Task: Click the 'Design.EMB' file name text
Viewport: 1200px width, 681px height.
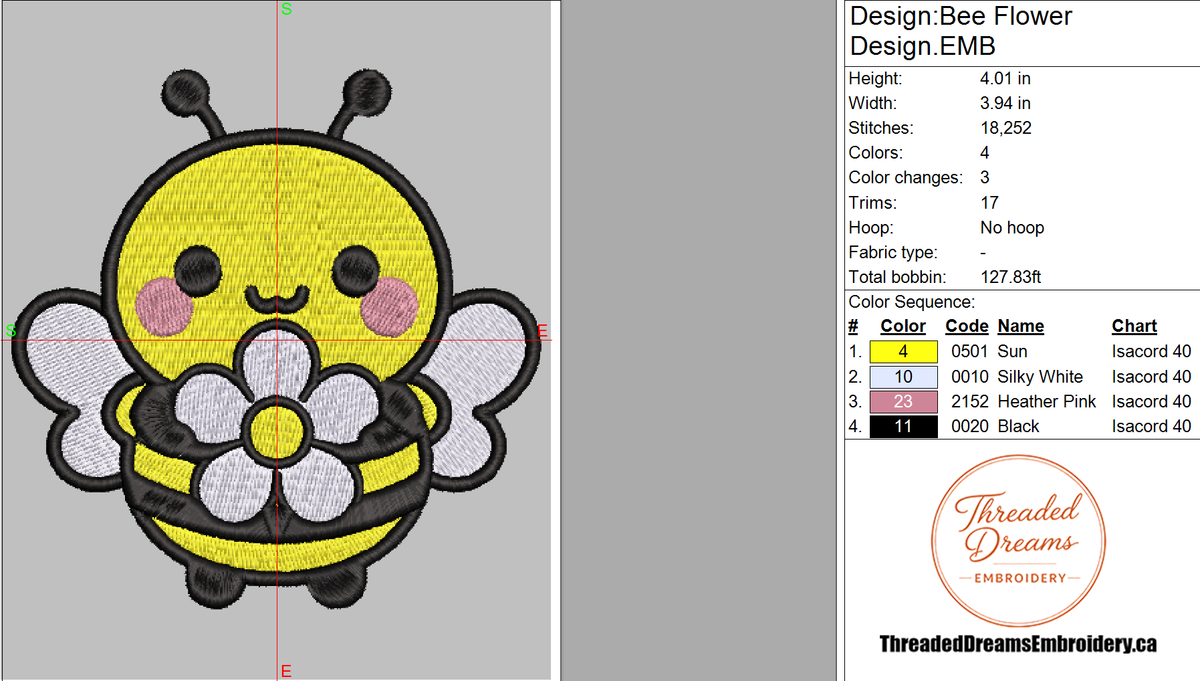Action: 923,47
